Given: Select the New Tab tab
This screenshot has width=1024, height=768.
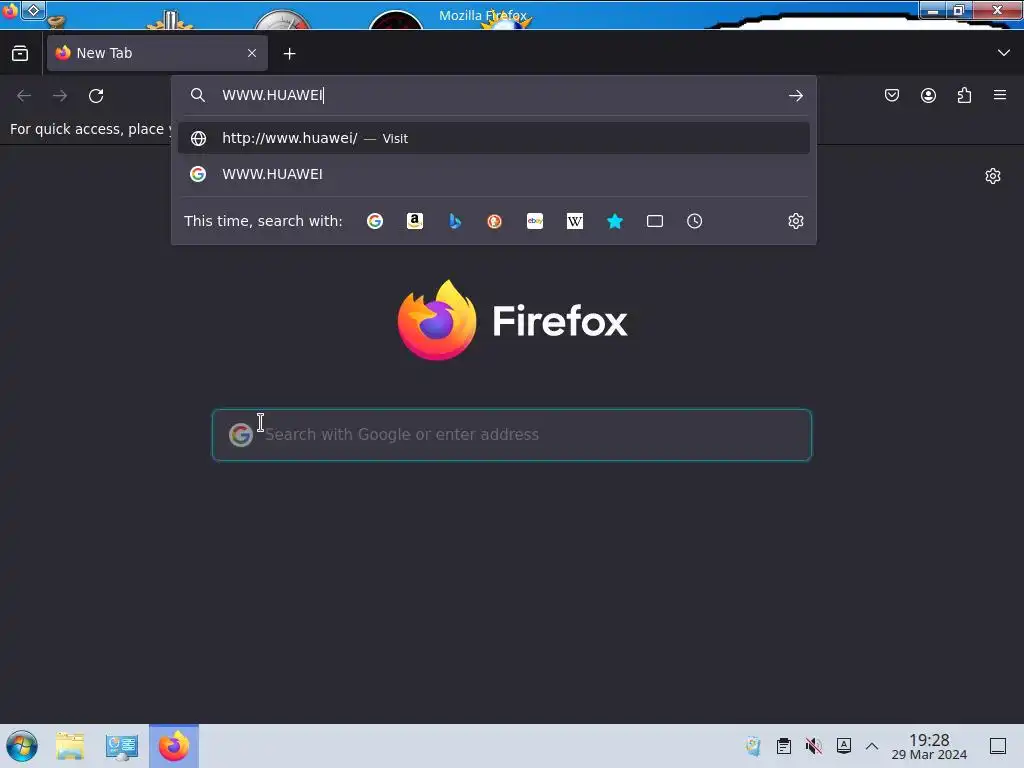Looking at the screenshot, I should click(x=157, y=53).
